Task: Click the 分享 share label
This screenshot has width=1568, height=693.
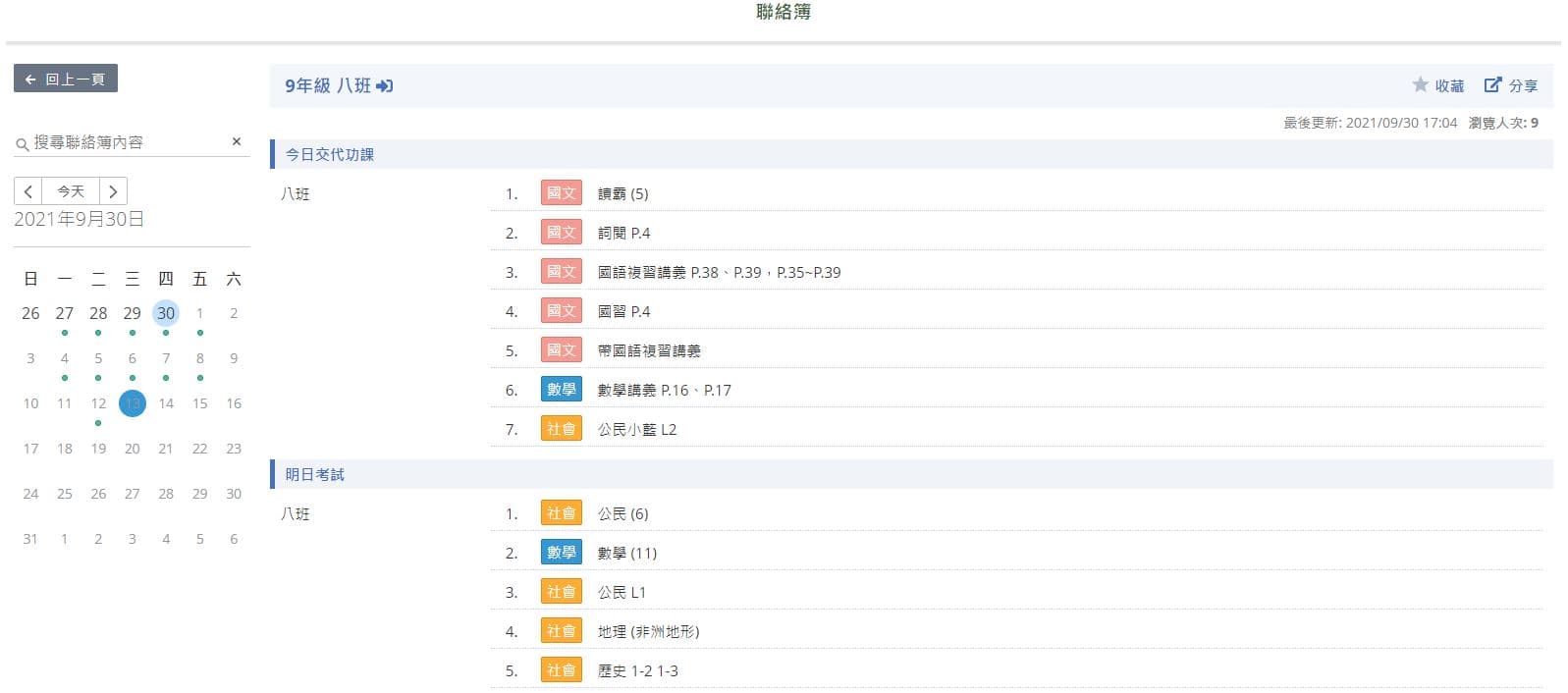Action: click(x=1523, y=86)
